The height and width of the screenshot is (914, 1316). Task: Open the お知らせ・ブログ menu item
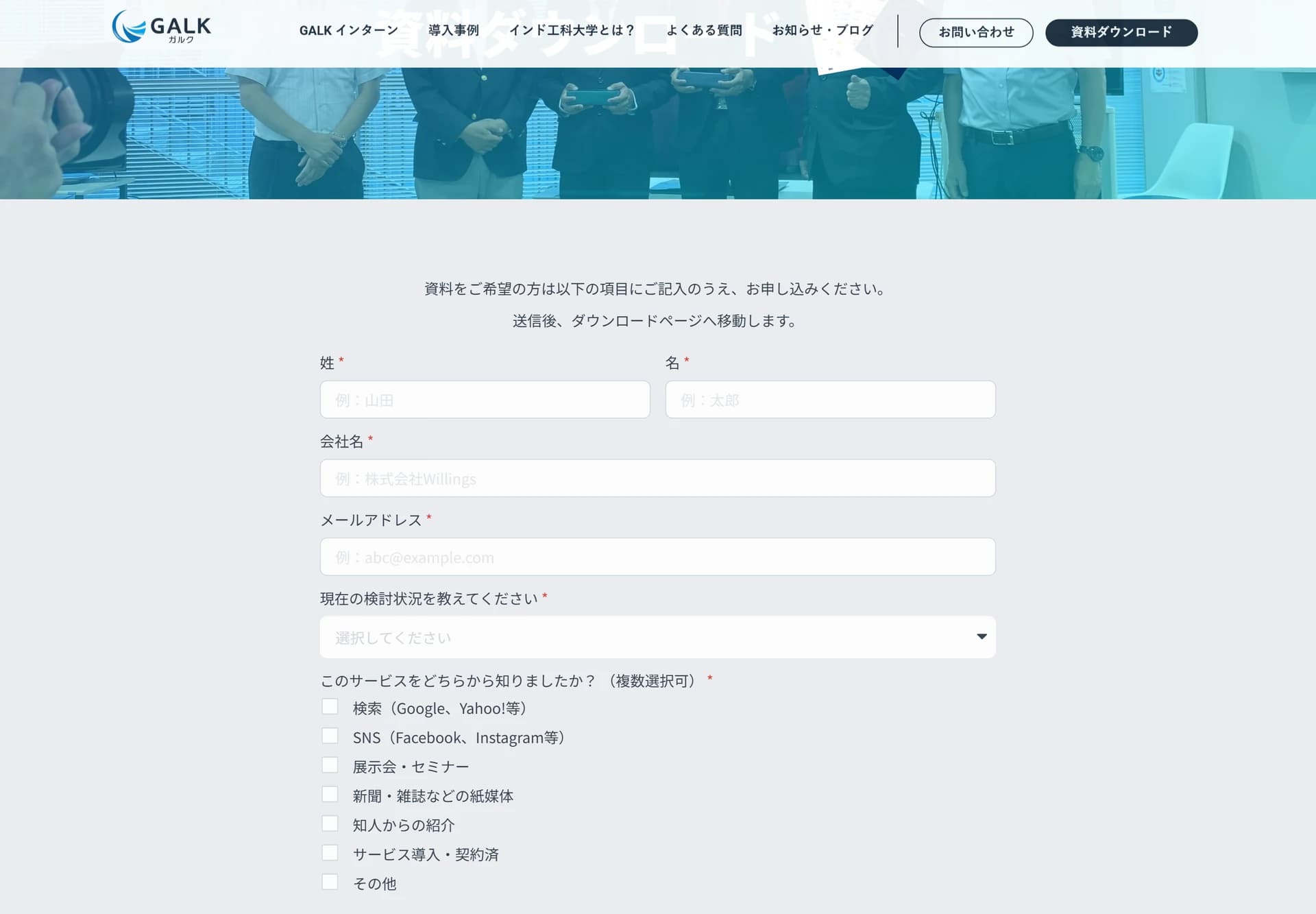coord(822,30)
